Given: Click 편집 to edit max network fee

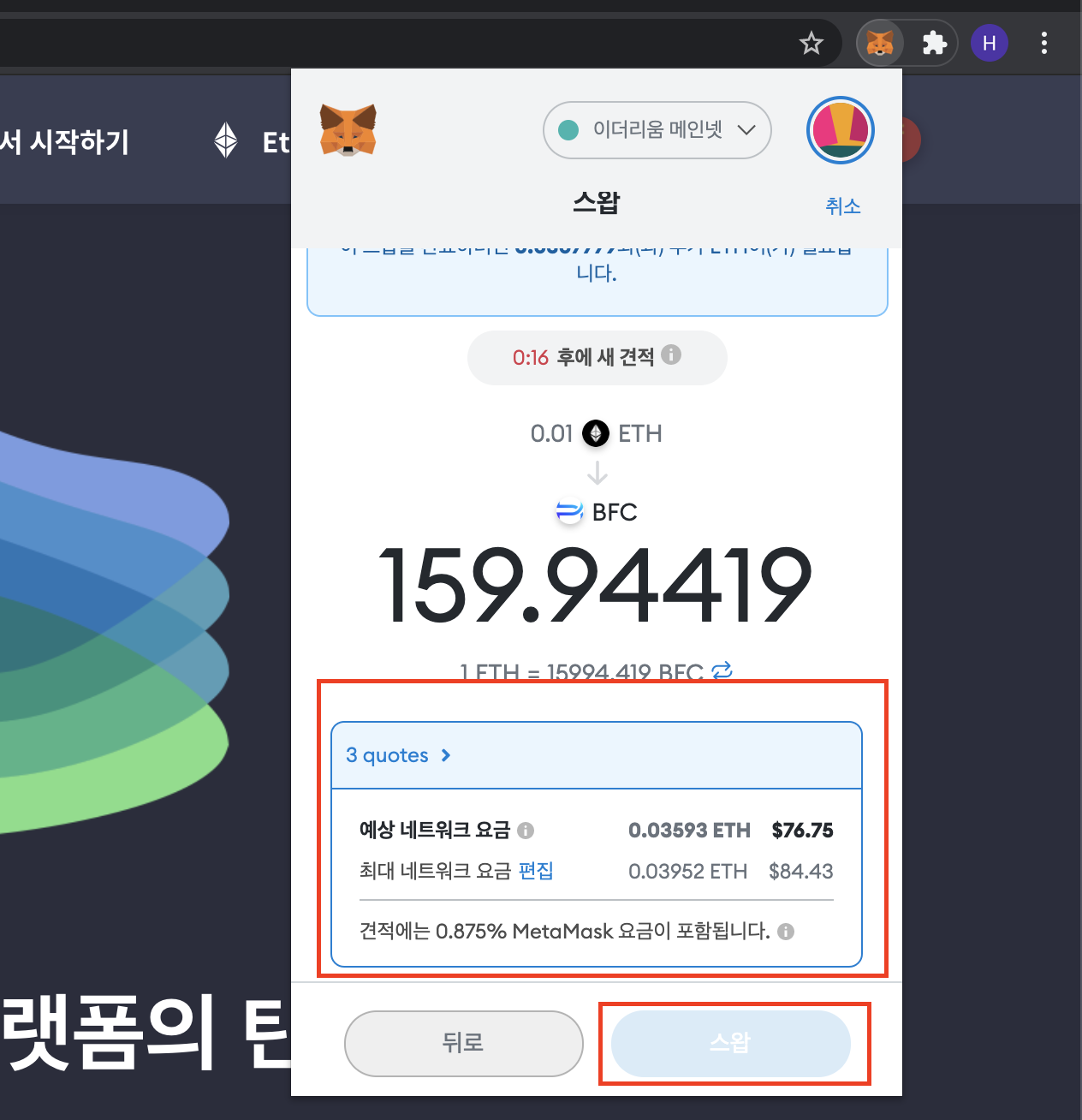Looking at the screenshot, I should click(536, 871).
